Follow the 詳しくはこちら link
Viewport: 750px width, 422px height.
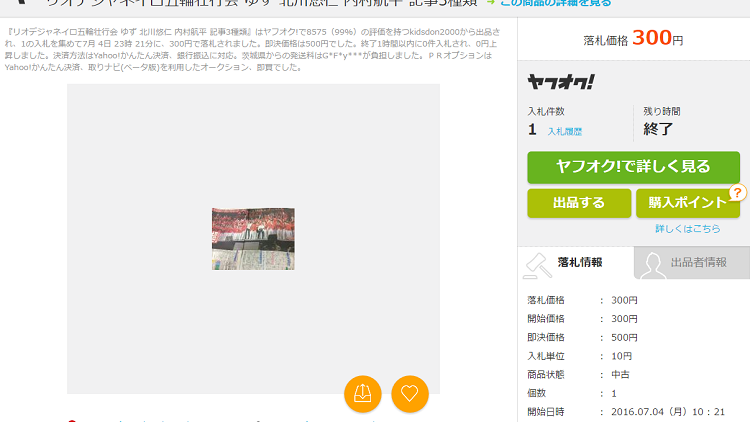[x=687, y=229]
